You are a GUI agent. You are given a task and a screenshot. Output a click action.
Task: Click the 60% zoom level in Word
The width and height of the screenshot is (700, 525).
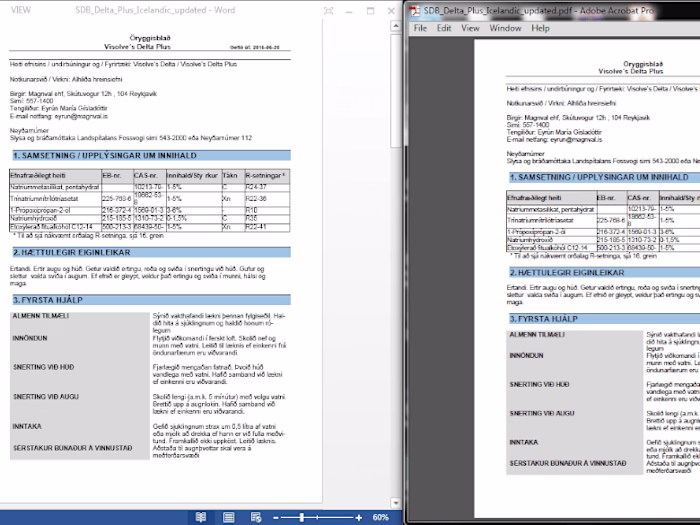pyautogui.click(x=380, y=517)
